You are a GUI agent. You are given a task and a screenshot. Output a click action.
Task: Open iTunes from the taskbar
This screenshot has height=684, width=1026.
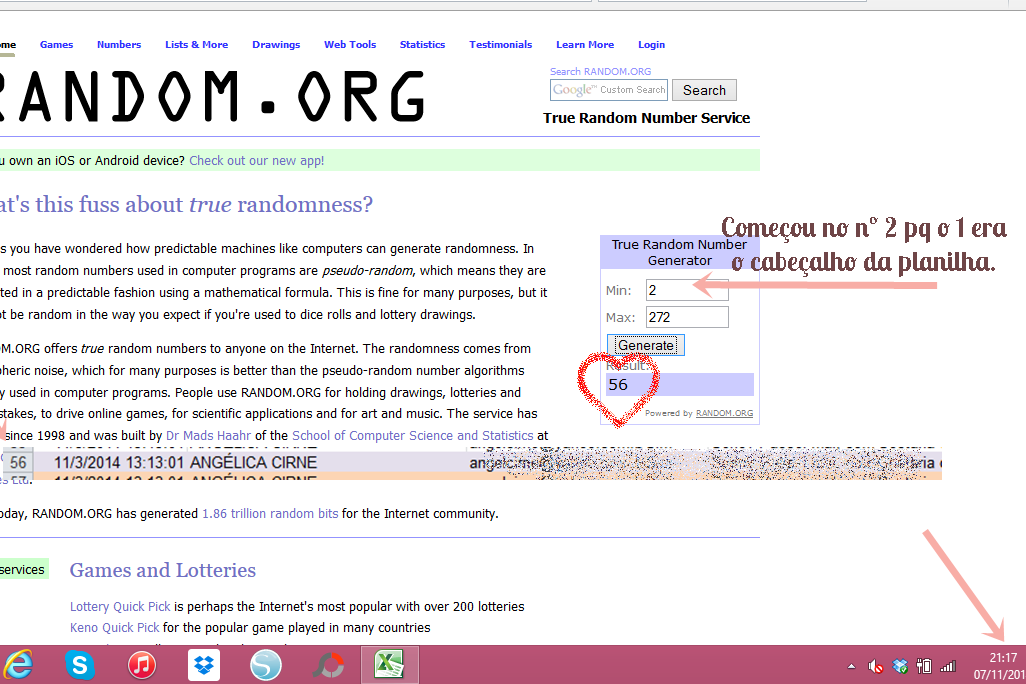click(x=141, y=666)
